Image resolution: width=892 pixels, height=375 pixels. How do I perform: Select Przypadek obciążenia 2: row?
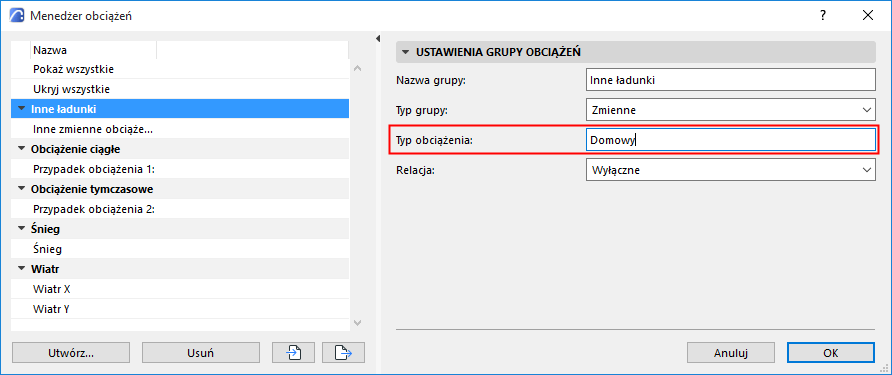(x=180, y=209)
